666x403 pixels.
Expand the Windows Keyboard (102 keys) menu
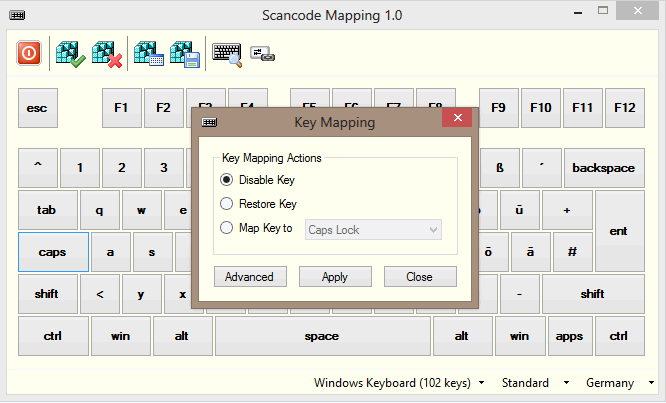[x=400, y=383]
